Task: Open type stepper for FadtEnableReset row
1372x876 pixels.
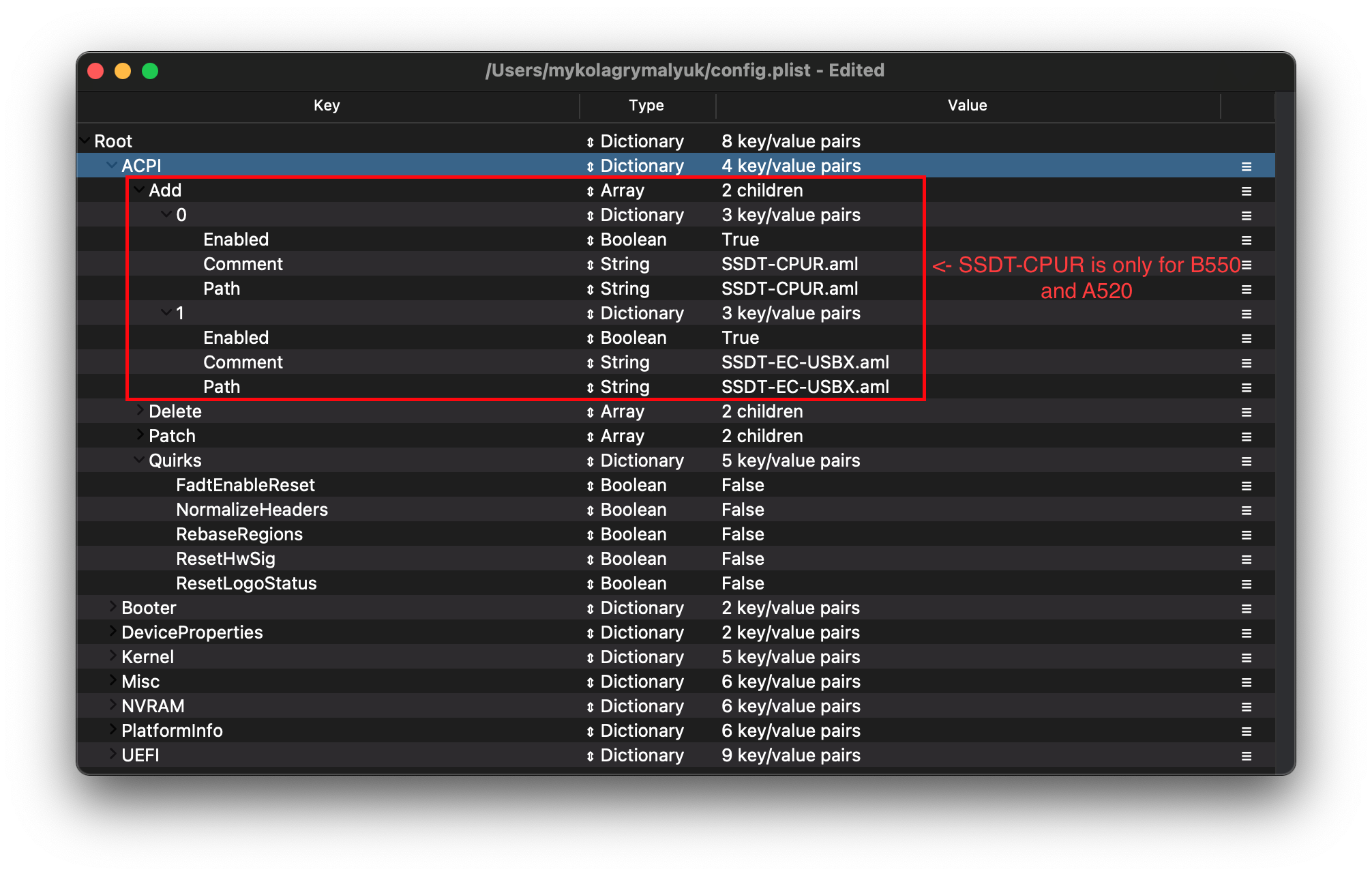Action: (590, 486)
